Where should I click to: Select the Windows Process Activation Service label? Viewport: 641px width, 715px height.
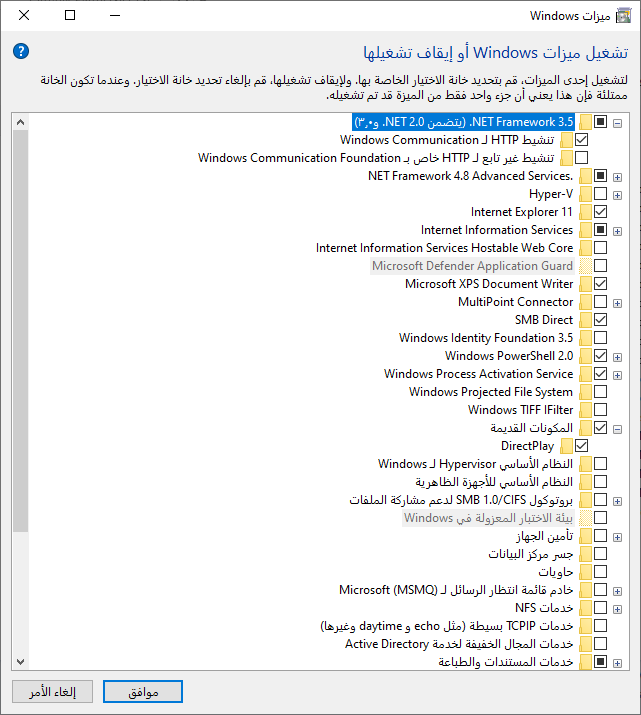point(478,374)
